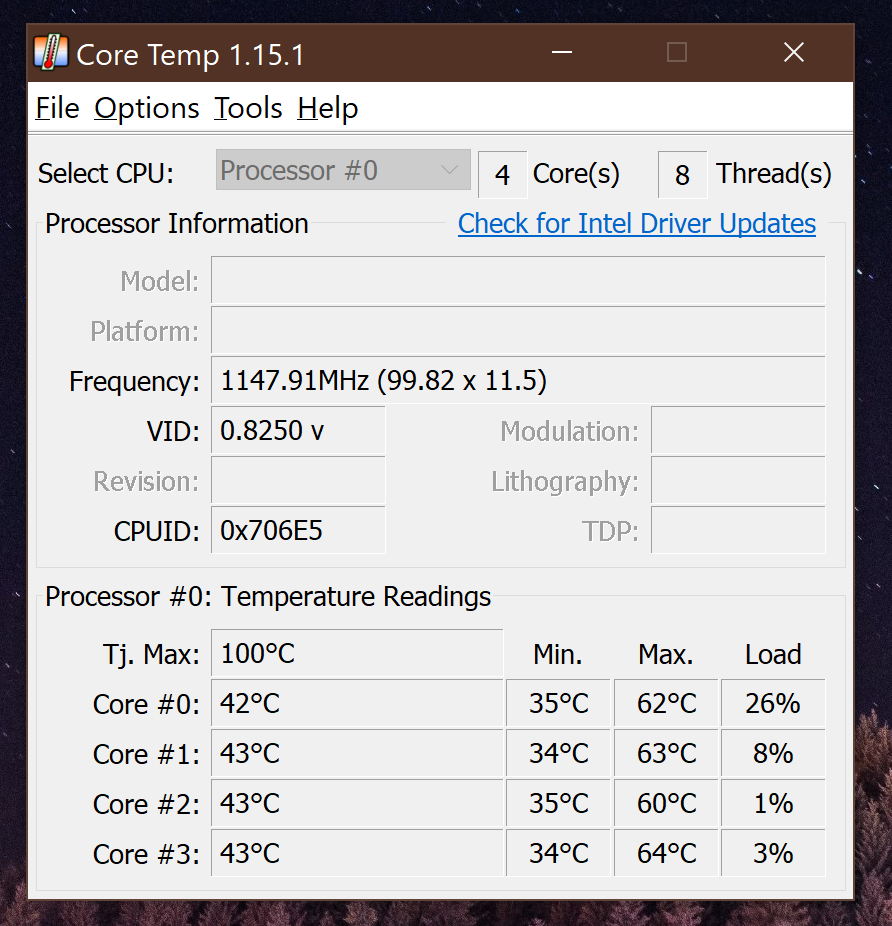The height and width of the screenshot is (926, 892).
Task: Open the File menu
Action: tap(57, 109)
